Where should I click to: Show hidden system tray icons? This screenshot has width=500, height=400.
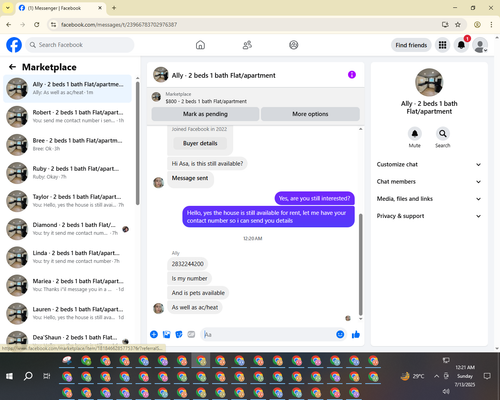click(x=436, y=376)
